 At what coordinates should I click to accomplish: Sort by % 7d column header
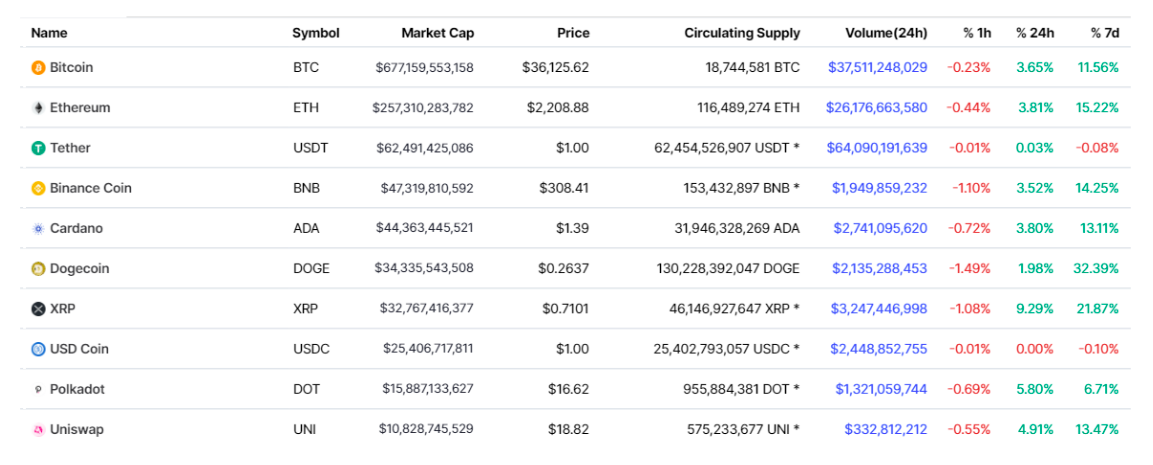(x=1104, y=33)
